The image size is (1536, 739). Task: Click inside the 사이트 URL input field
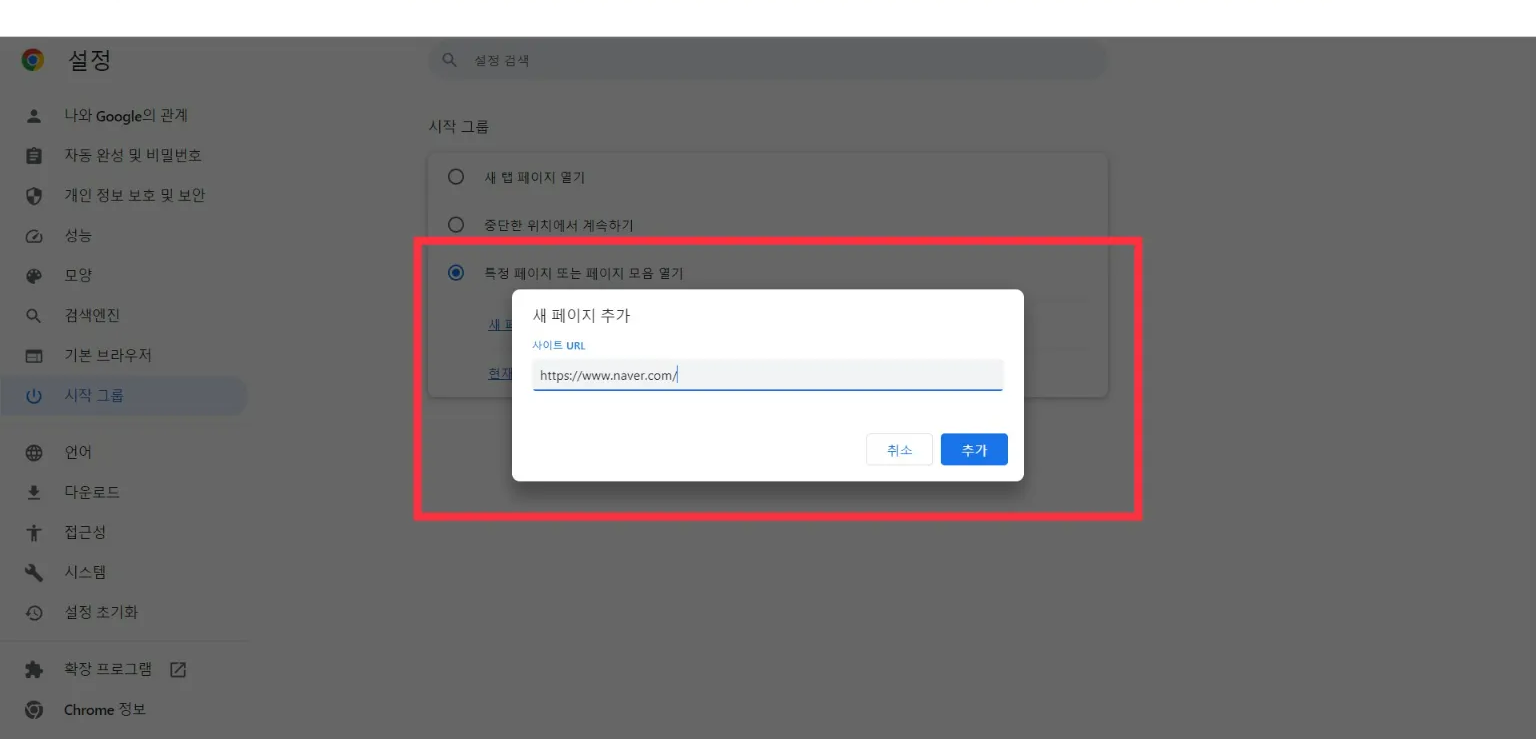point(767,374)
